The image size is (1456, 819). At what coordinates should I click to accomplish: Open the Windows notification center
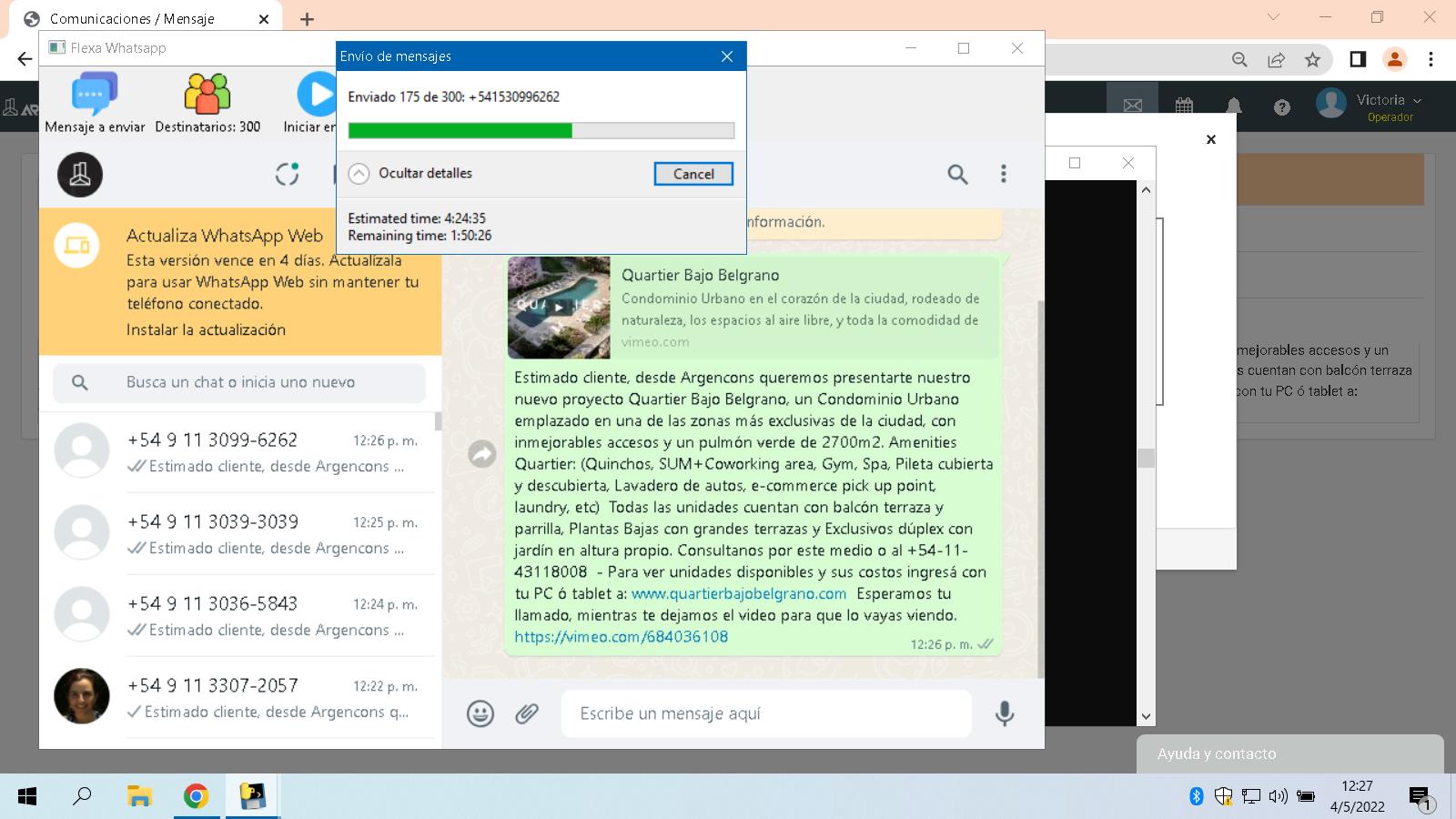[1421, 799]
